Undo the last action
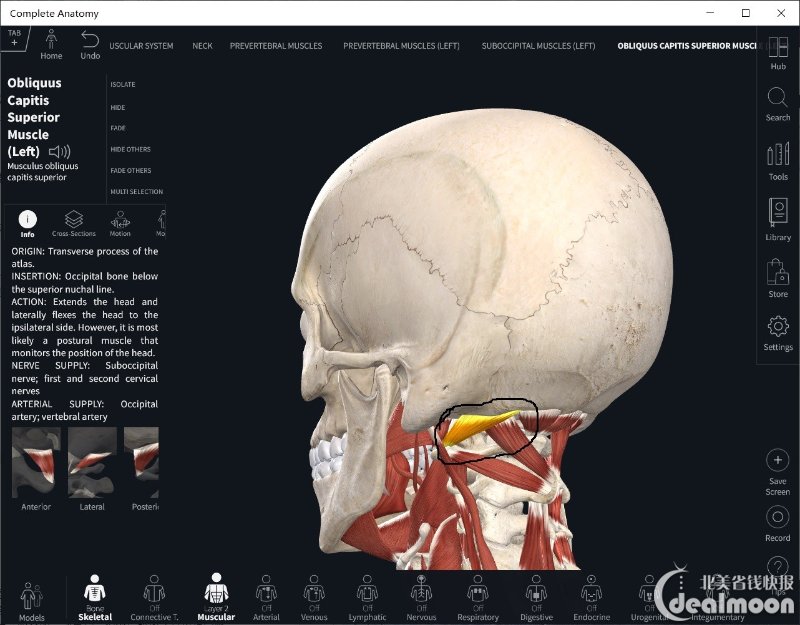 pos(90,44)
